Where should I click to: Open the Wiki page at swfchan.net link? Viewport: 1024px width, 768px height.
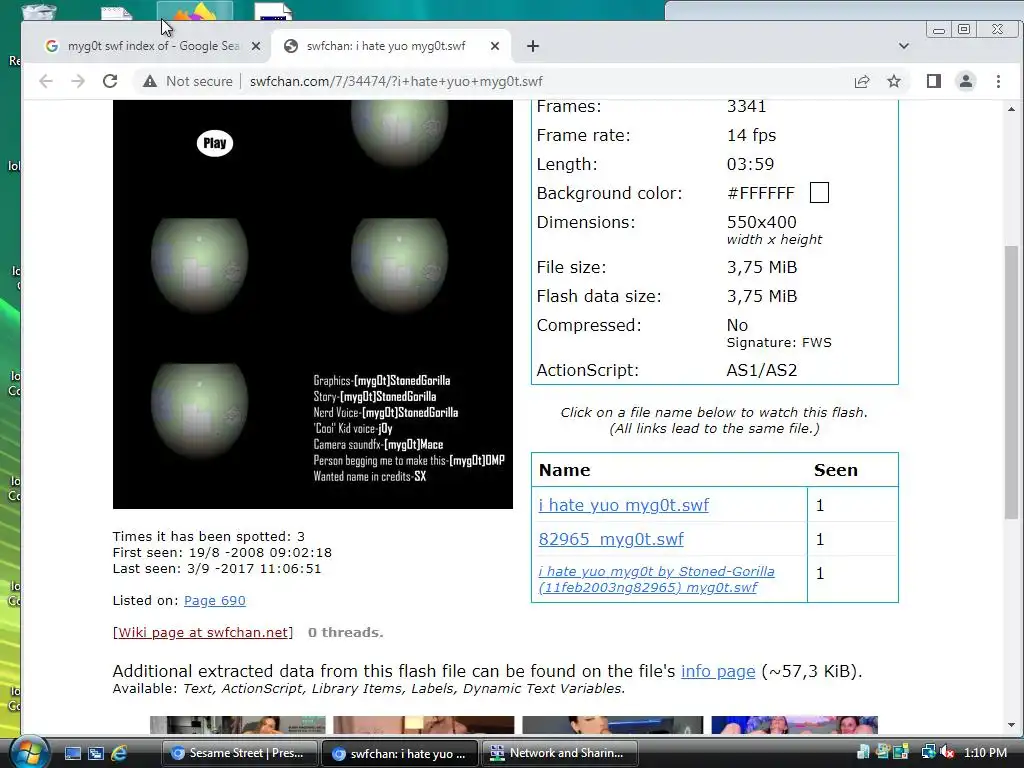pos(203,632)
